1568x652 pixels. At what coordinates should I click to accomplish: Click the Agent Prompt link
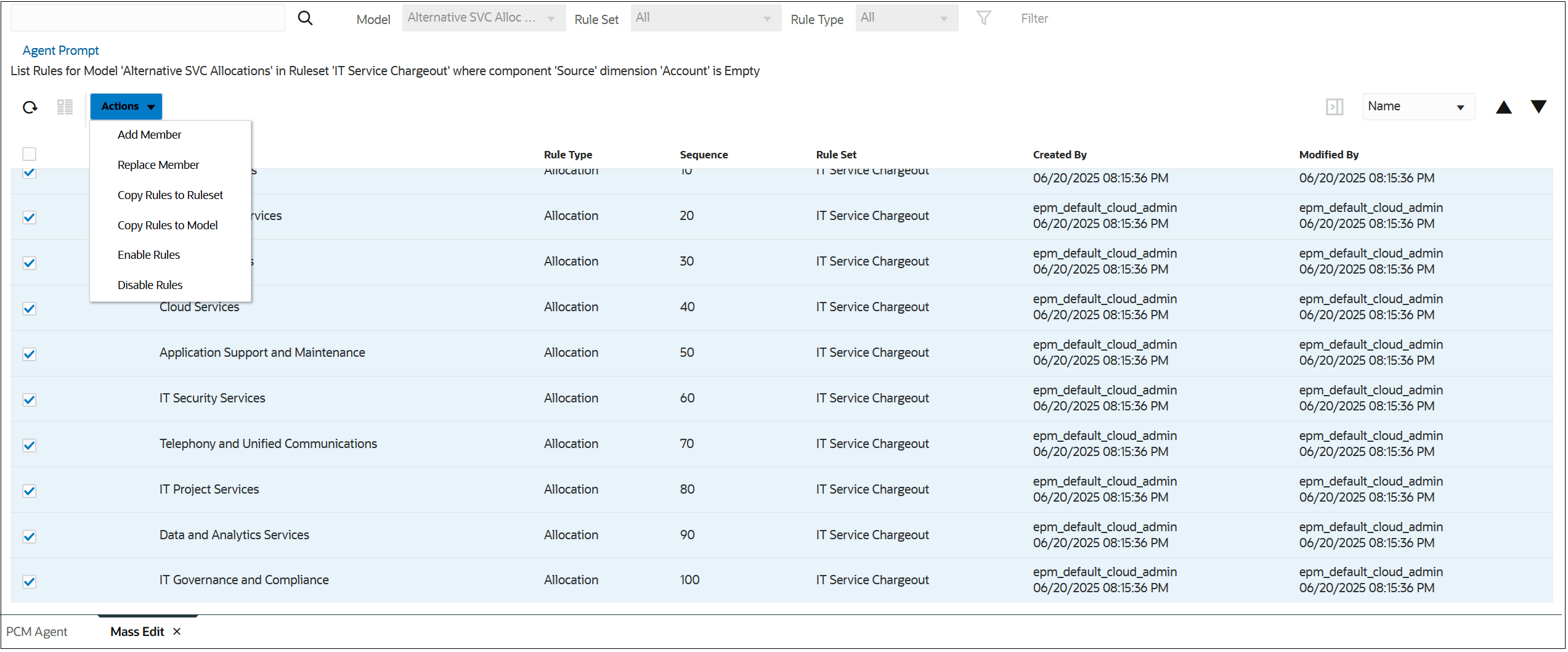point(60,50)
